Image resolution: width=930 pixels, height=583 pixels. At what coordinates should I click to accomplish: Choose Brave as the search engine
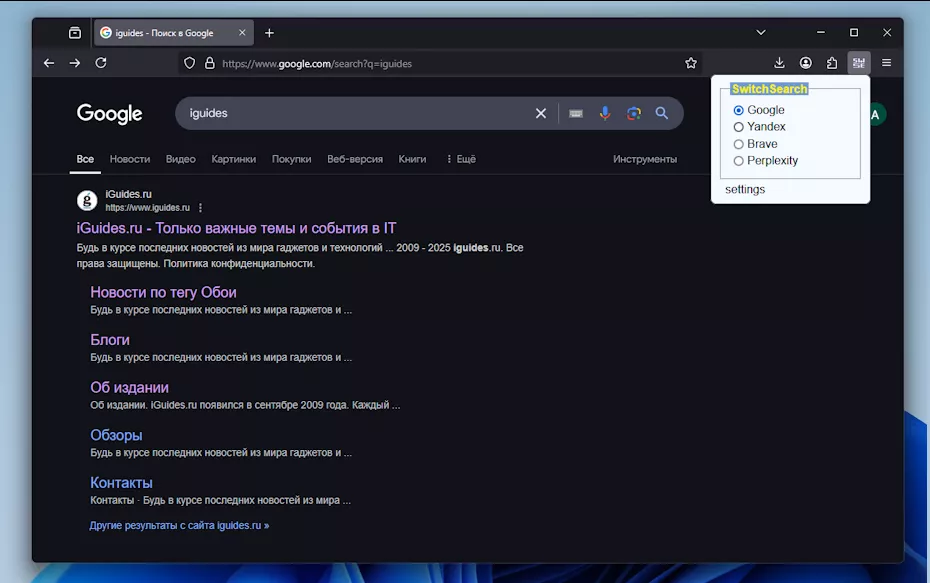(x=739, y=144)
